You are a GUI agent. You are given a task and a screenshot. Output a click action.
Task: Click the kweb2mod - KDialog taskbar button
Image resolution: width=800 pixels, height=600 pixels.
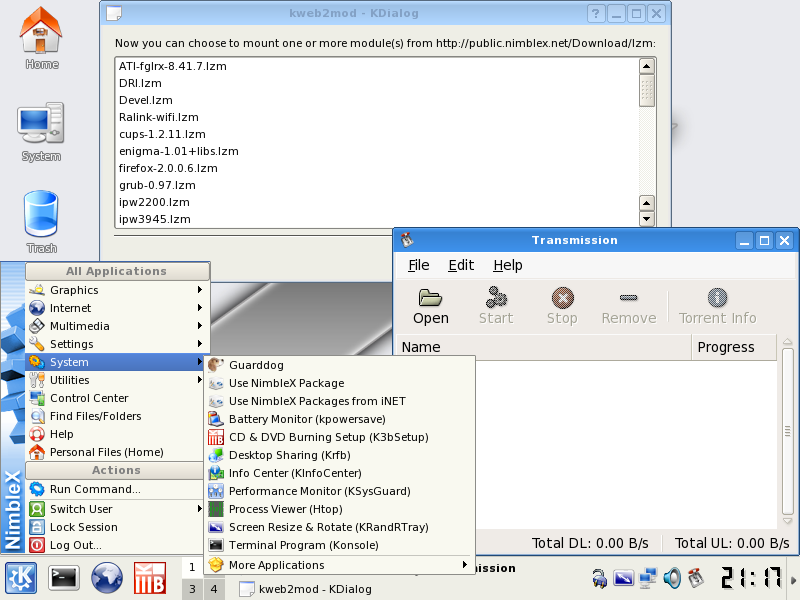pyautogui.click(x=306, y=589)
